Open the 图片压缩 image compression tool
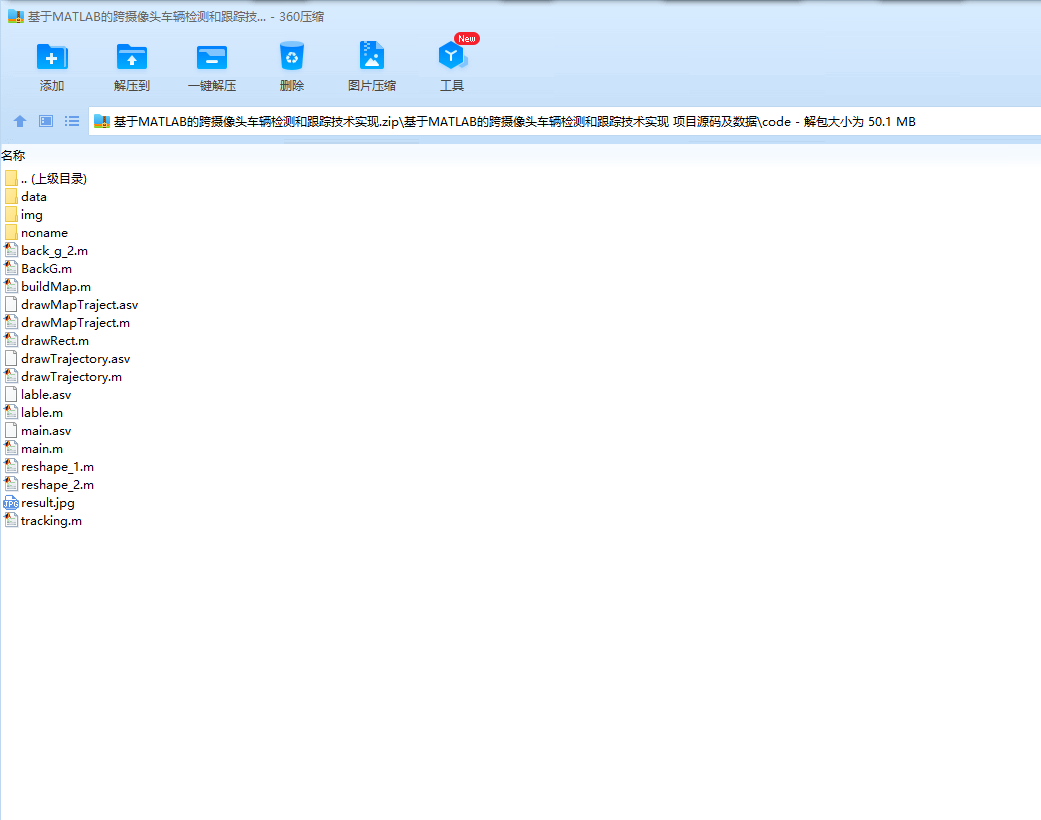 [372, 56]
